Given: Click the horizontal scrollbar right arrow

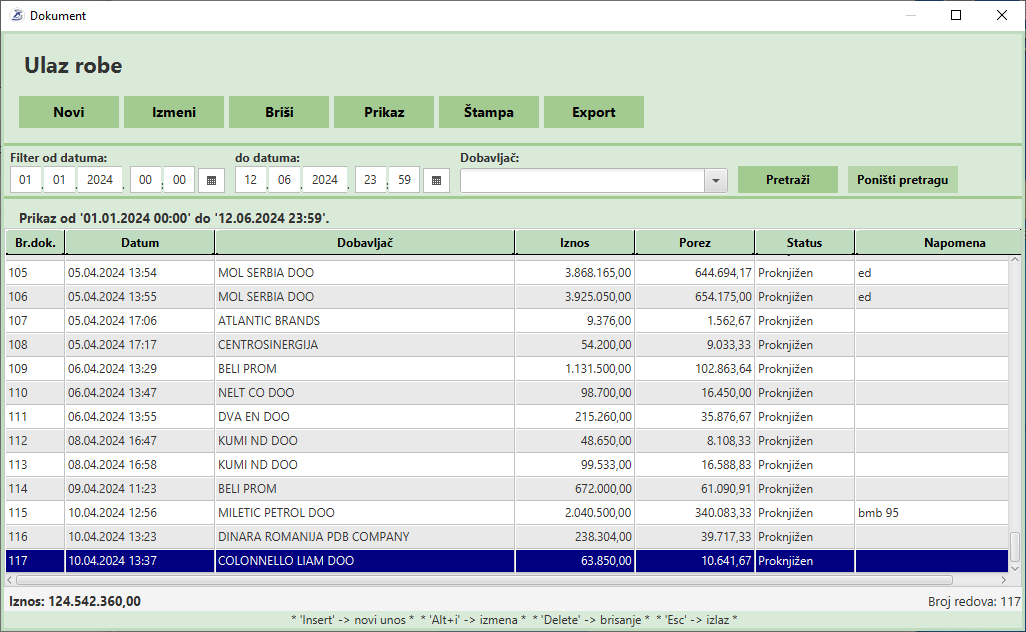Looking at the screenshot, I should pos(1002,579).
